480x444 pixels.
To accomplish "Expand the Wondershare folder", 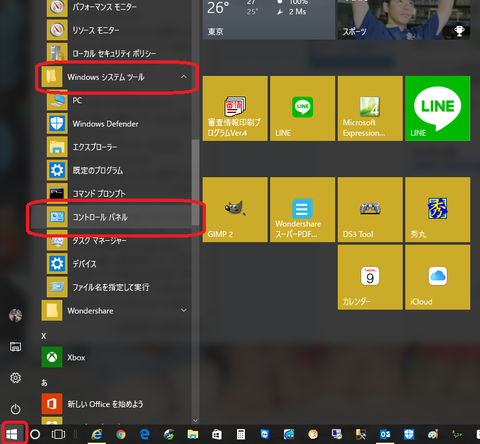I will [x=115, y=311].
